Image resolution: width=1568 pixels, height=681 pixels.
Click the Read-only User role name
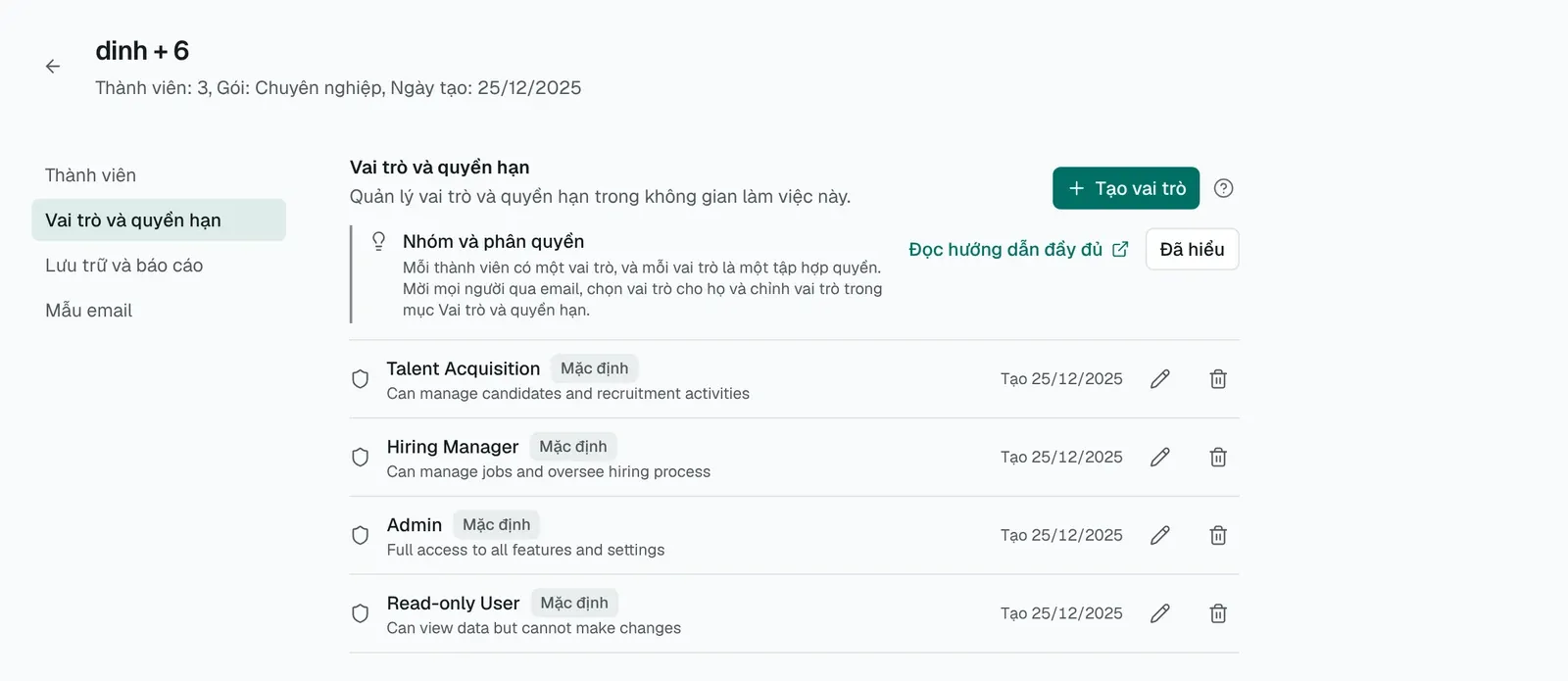tap(453, 604)
